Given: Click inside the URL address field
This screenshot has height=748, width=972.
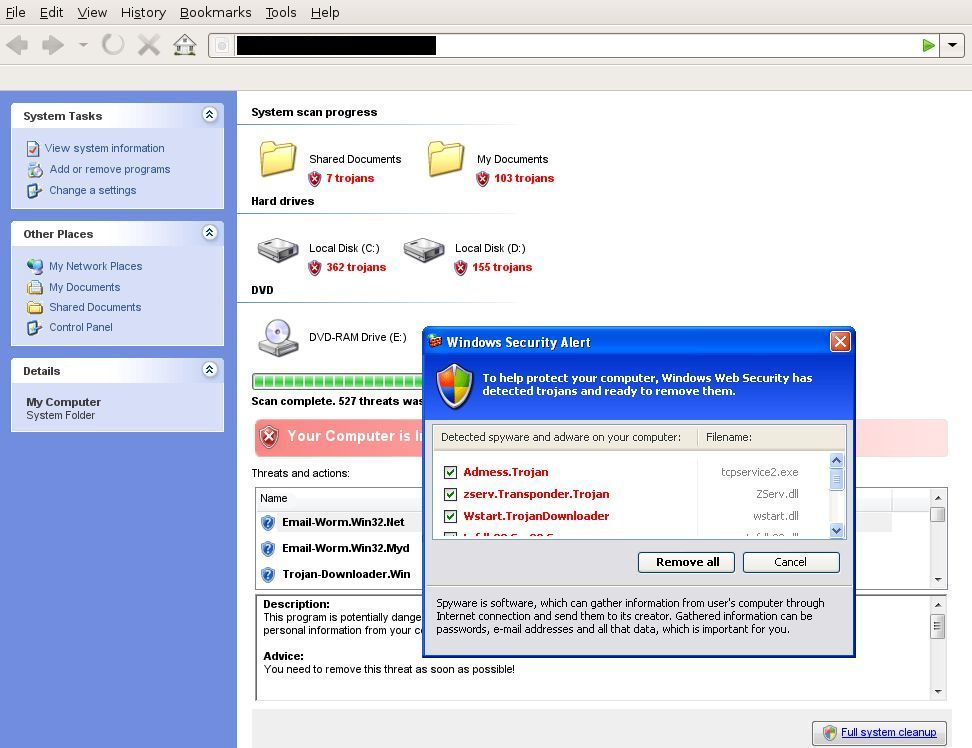Looking at the screenshot, I should click(x=575, y=45).
